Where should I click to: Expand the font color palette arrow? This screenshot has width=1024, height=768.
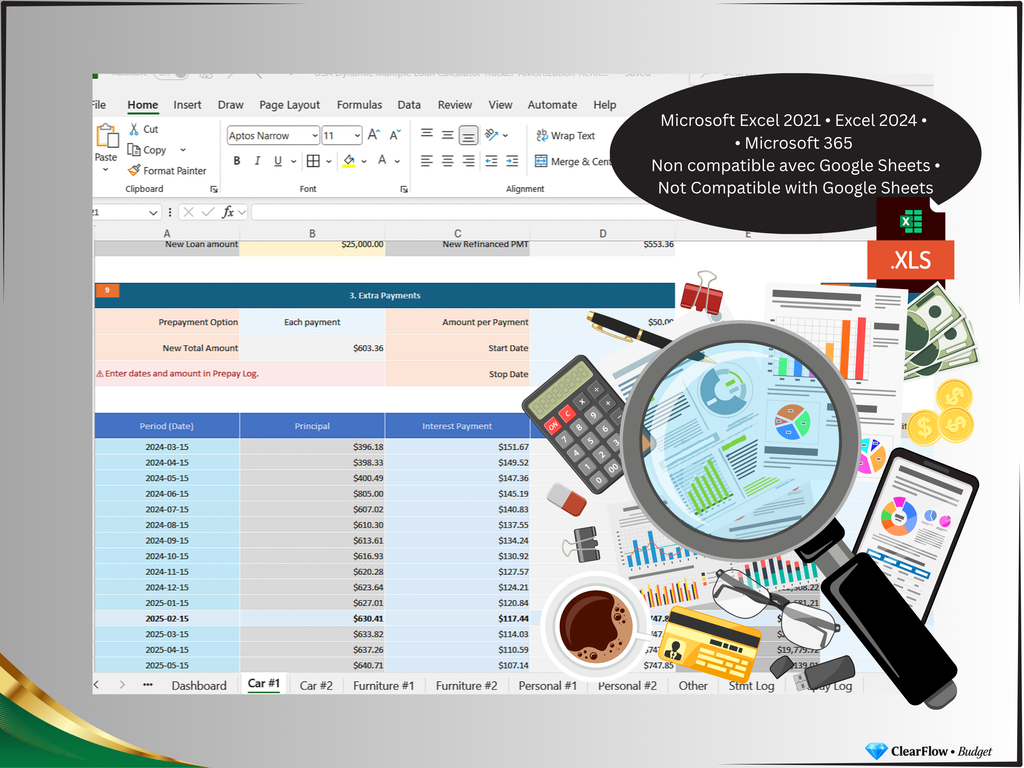tap(397, 161)
